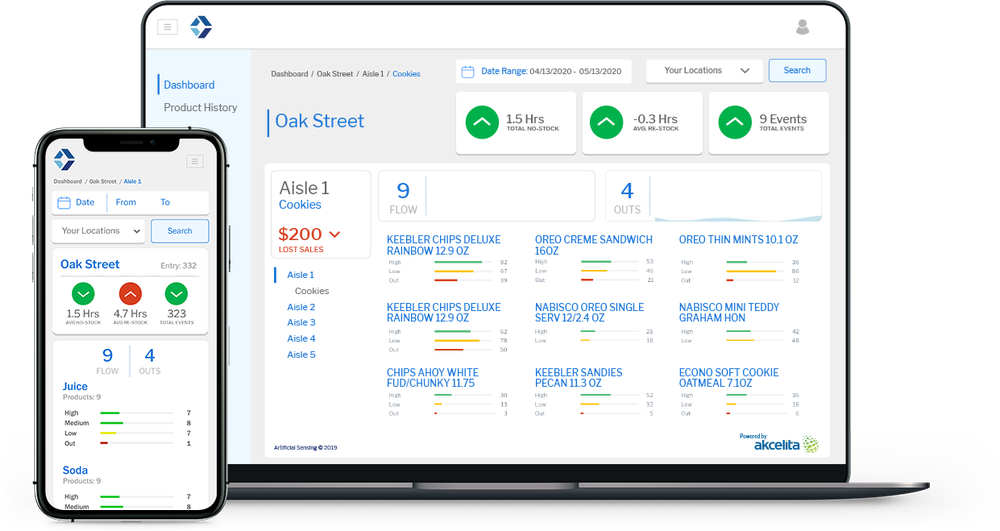Open Chips Ahoy White Fud/Chunky product
The image size is (1000, 531).
tap(432, 377)
